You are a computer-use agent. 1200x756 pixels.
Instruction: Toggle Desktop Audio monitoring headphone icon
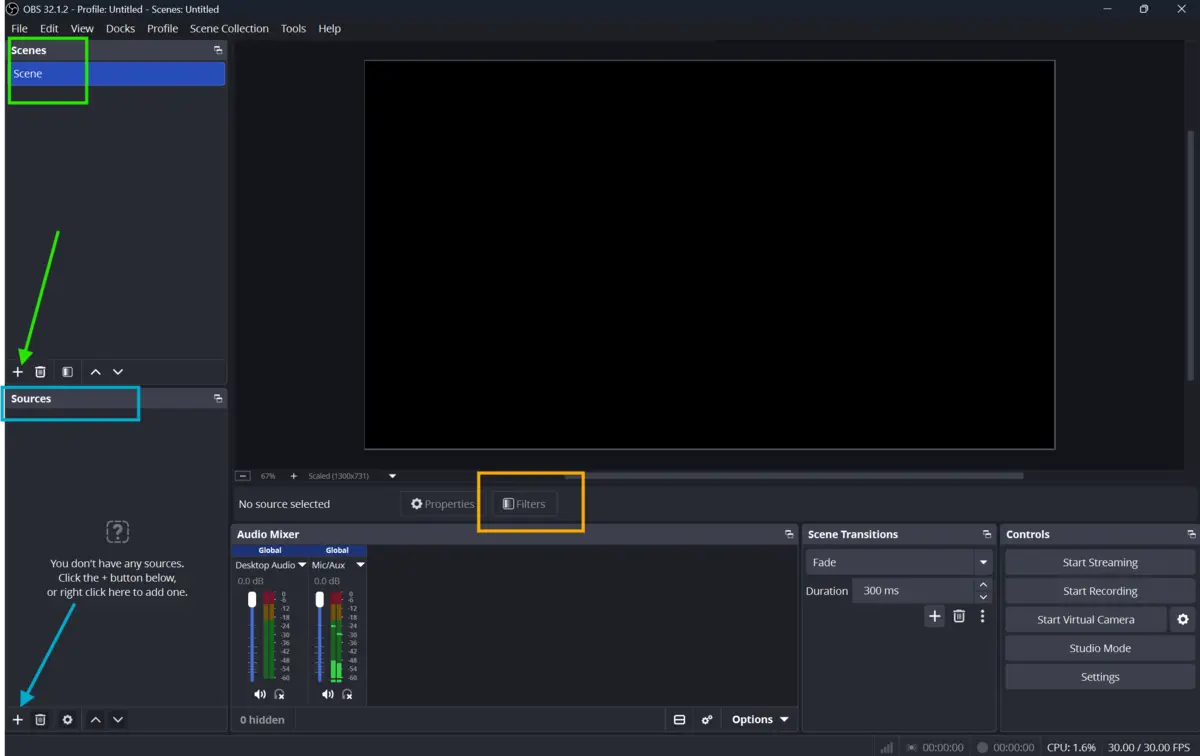(x=280, y=694)
